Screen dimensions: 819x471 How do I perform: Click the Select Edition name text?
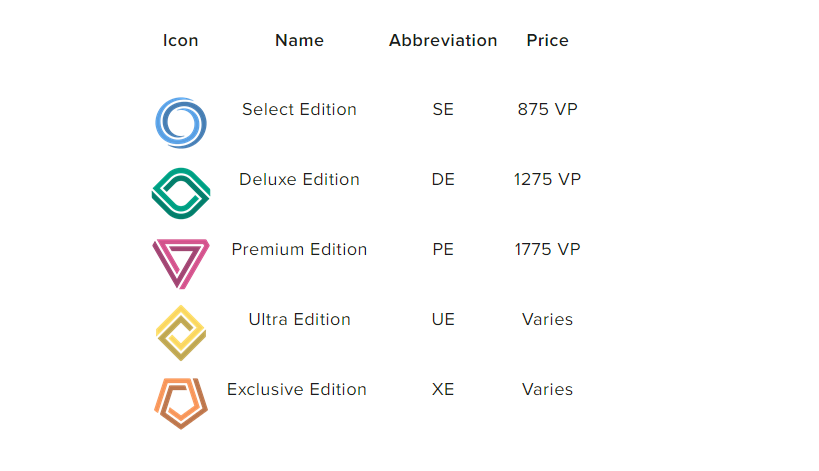tap(299, 109)
